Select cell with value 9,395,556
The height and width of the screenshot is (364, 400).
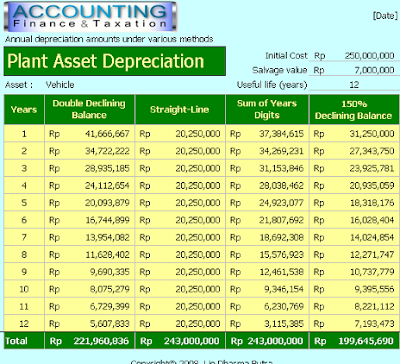354,289
